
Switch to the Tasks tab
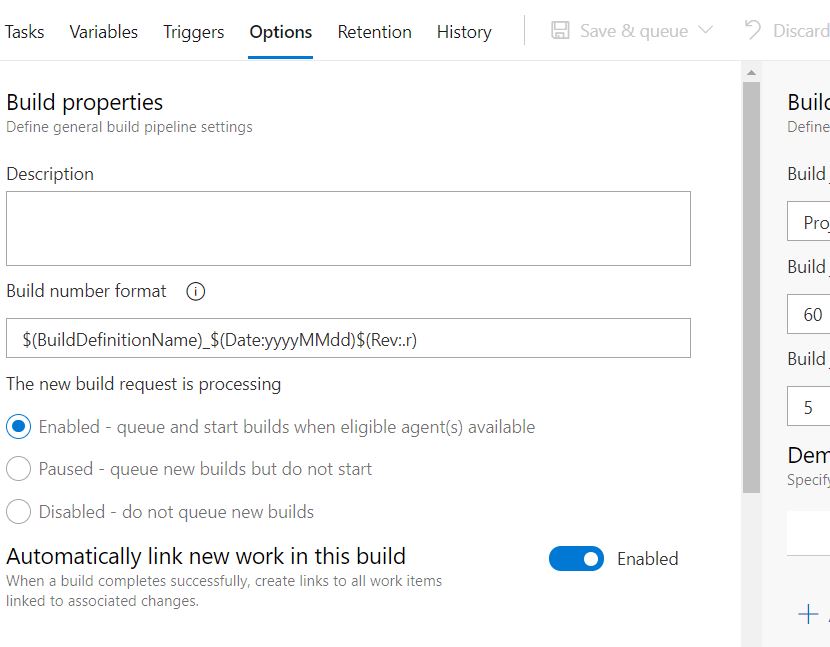click(x=24, y=31)
